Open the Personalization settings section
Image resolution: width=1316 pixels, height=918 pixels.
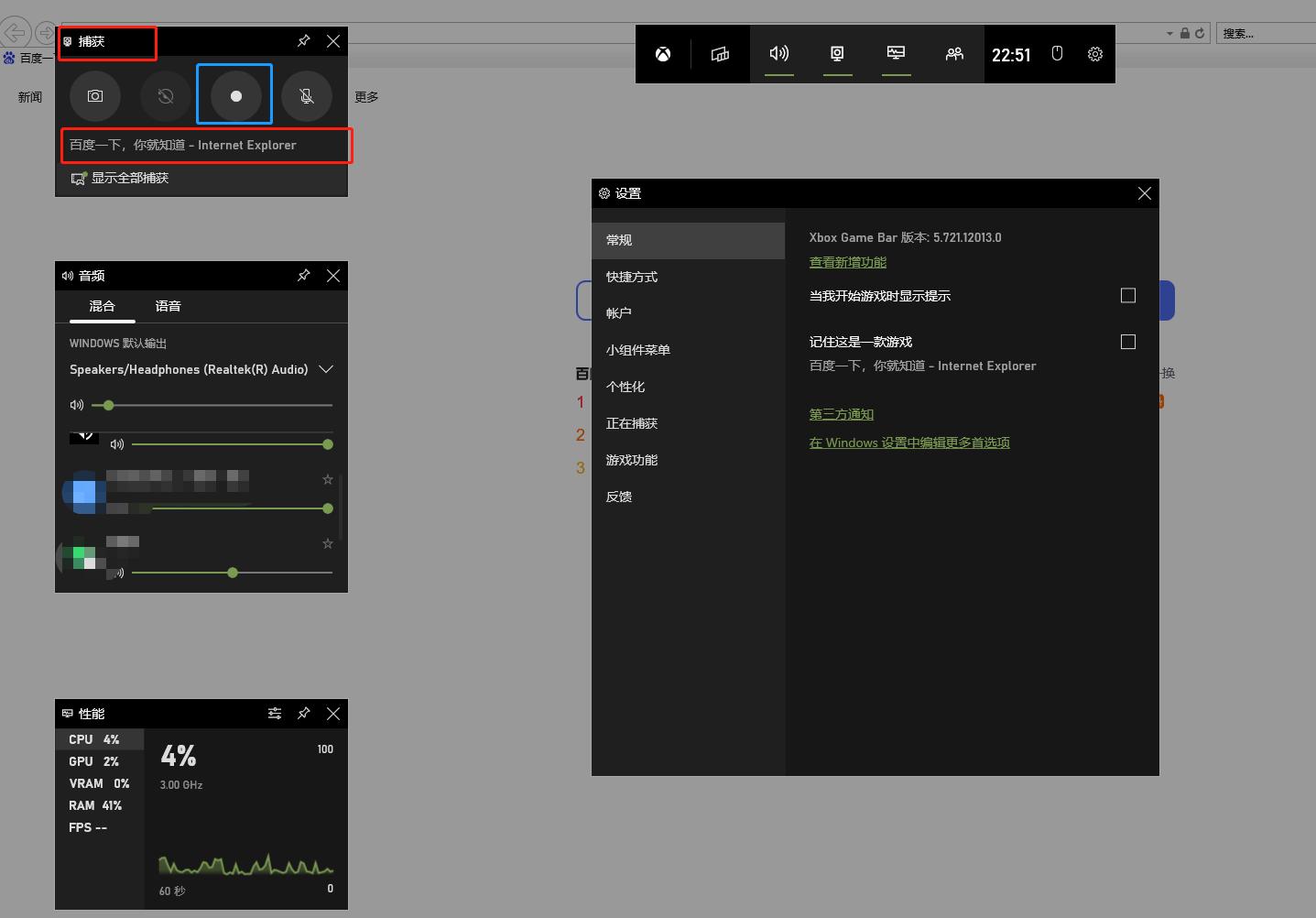(625, 387)
